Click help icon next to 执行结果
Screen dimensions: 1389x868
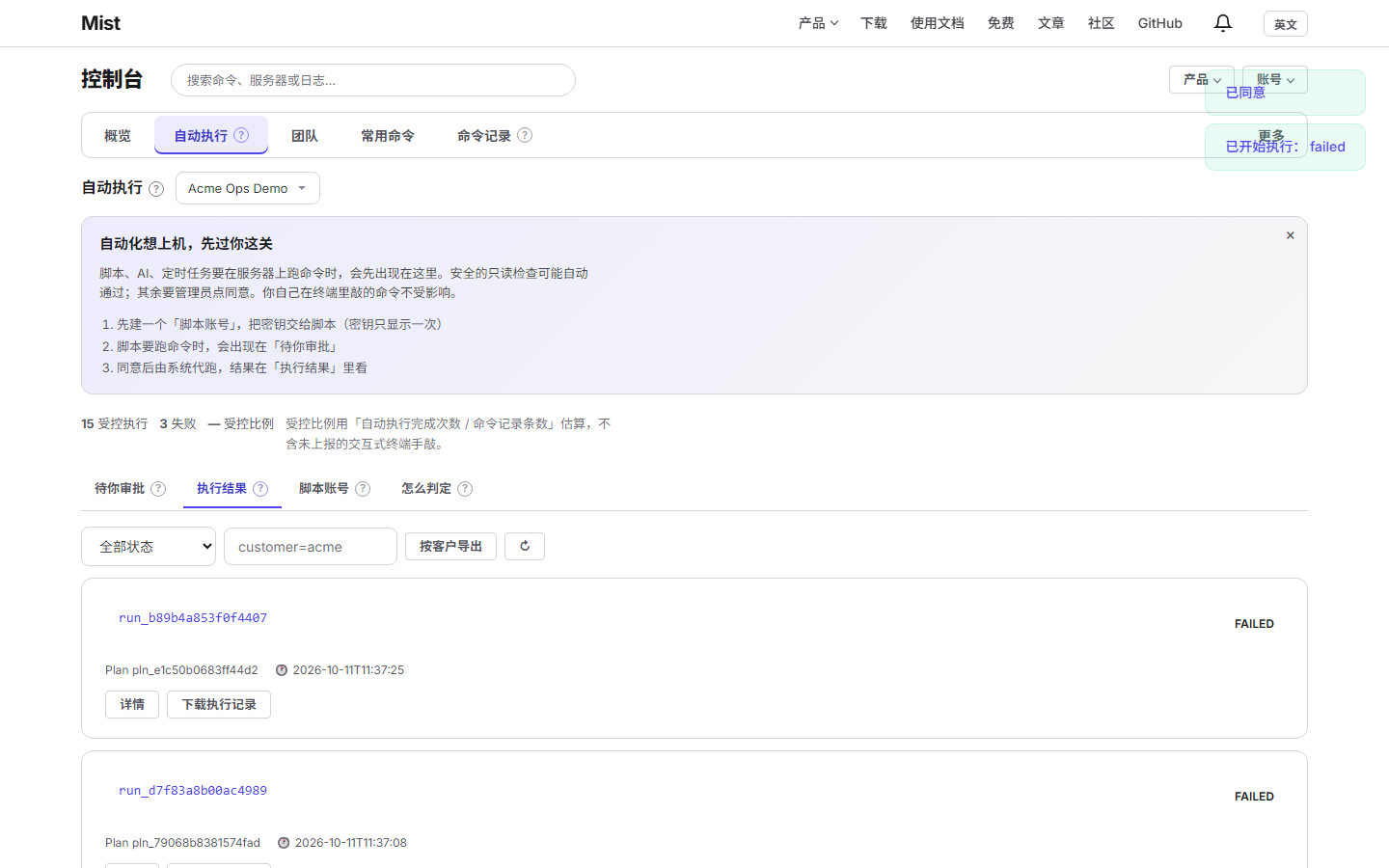(260, 489)
